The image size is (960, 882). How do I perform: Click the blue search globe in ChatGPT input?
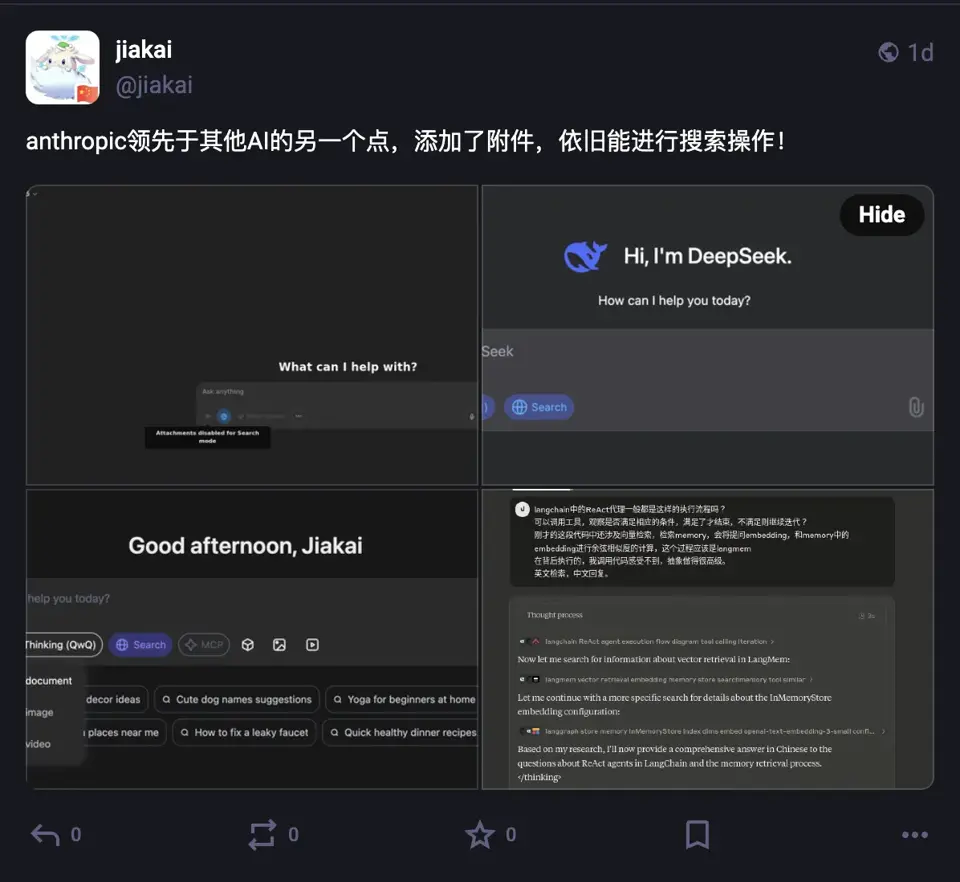[x=224, y=416]
